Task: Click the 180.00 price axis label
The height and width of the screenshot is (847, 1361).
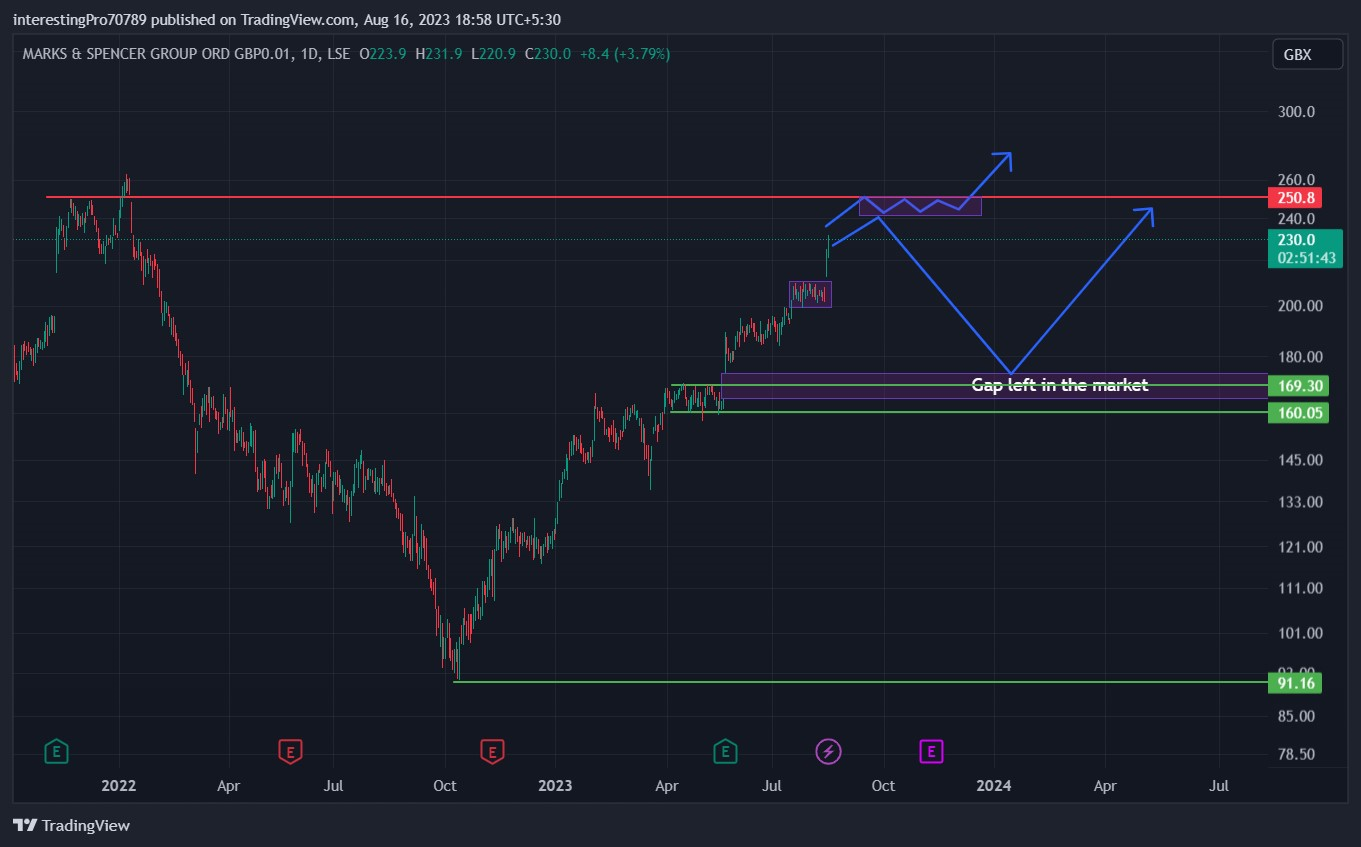Action: 1300,357
